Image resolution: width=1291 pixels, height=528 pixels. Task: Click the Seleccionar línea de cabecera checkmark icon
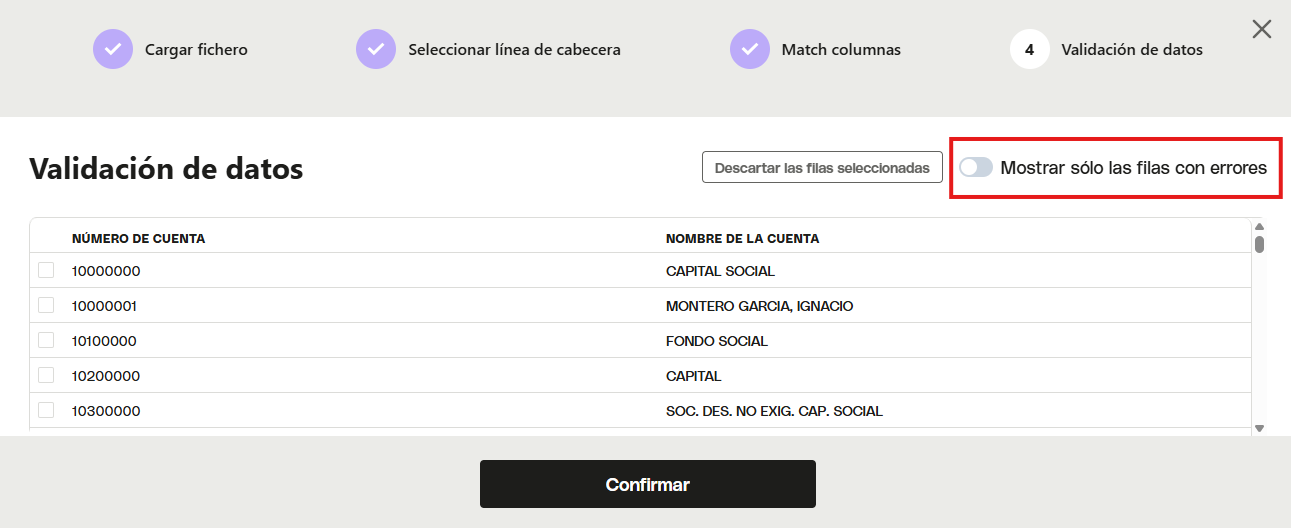376,49
